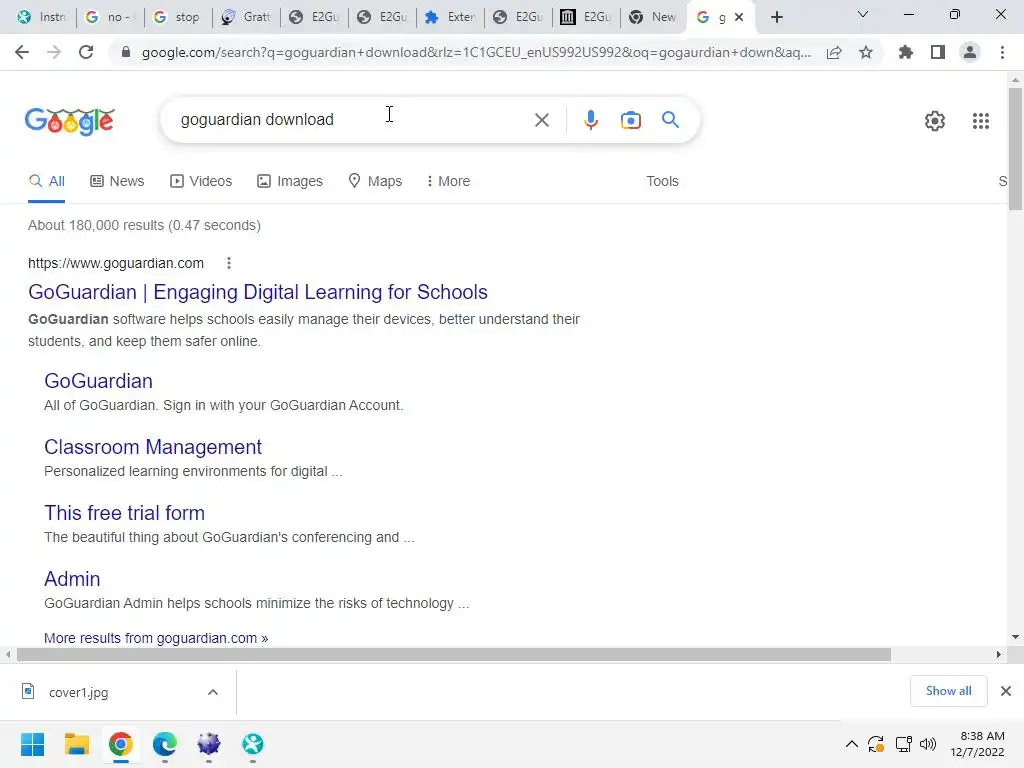Open the GoGuardian sitelink
The width and height of the screenshot is (1024, 768).
click(x=99, y=381)
